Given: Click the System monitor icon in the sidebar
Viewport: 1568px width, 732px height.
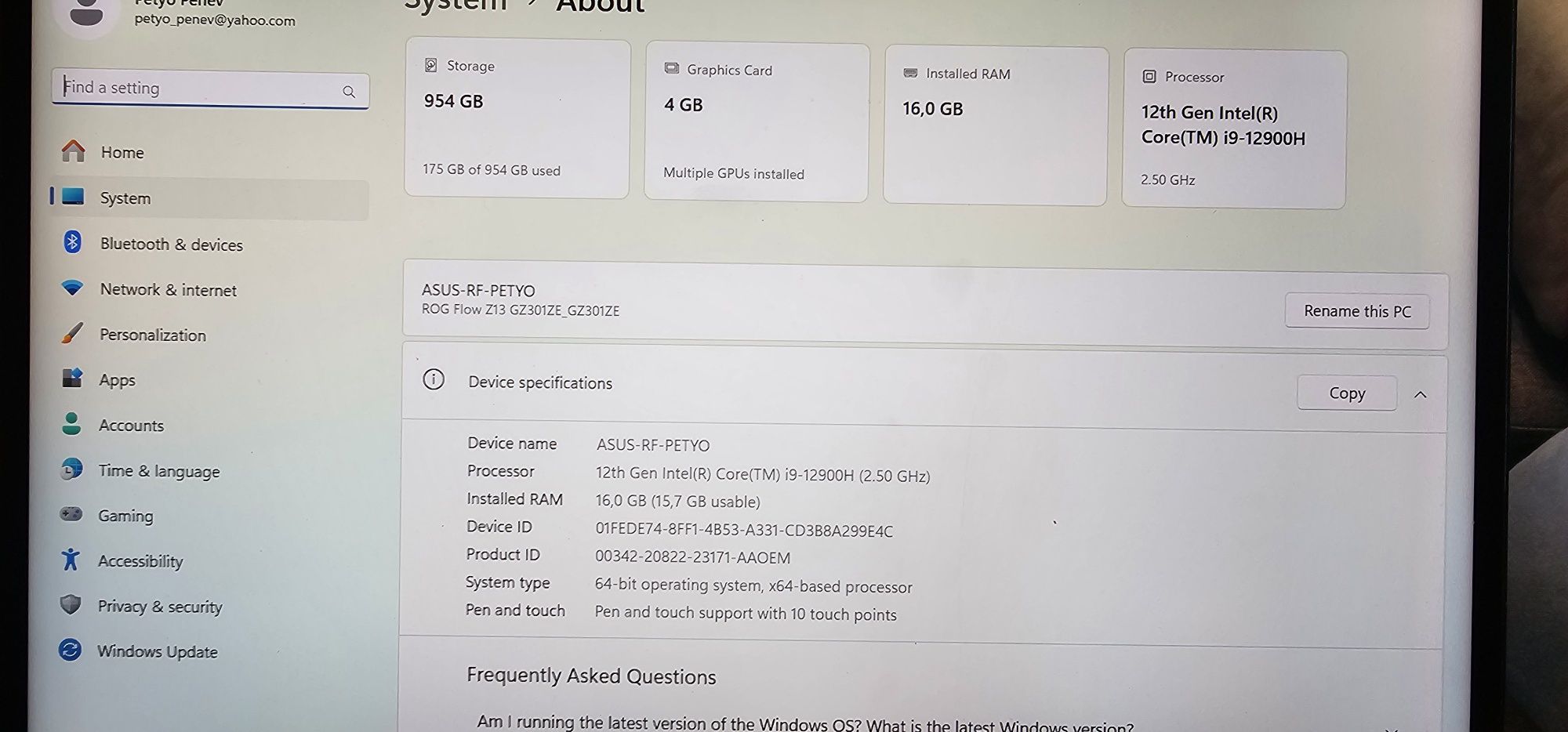Looking at the screenshot, I should tap(73, 197).
